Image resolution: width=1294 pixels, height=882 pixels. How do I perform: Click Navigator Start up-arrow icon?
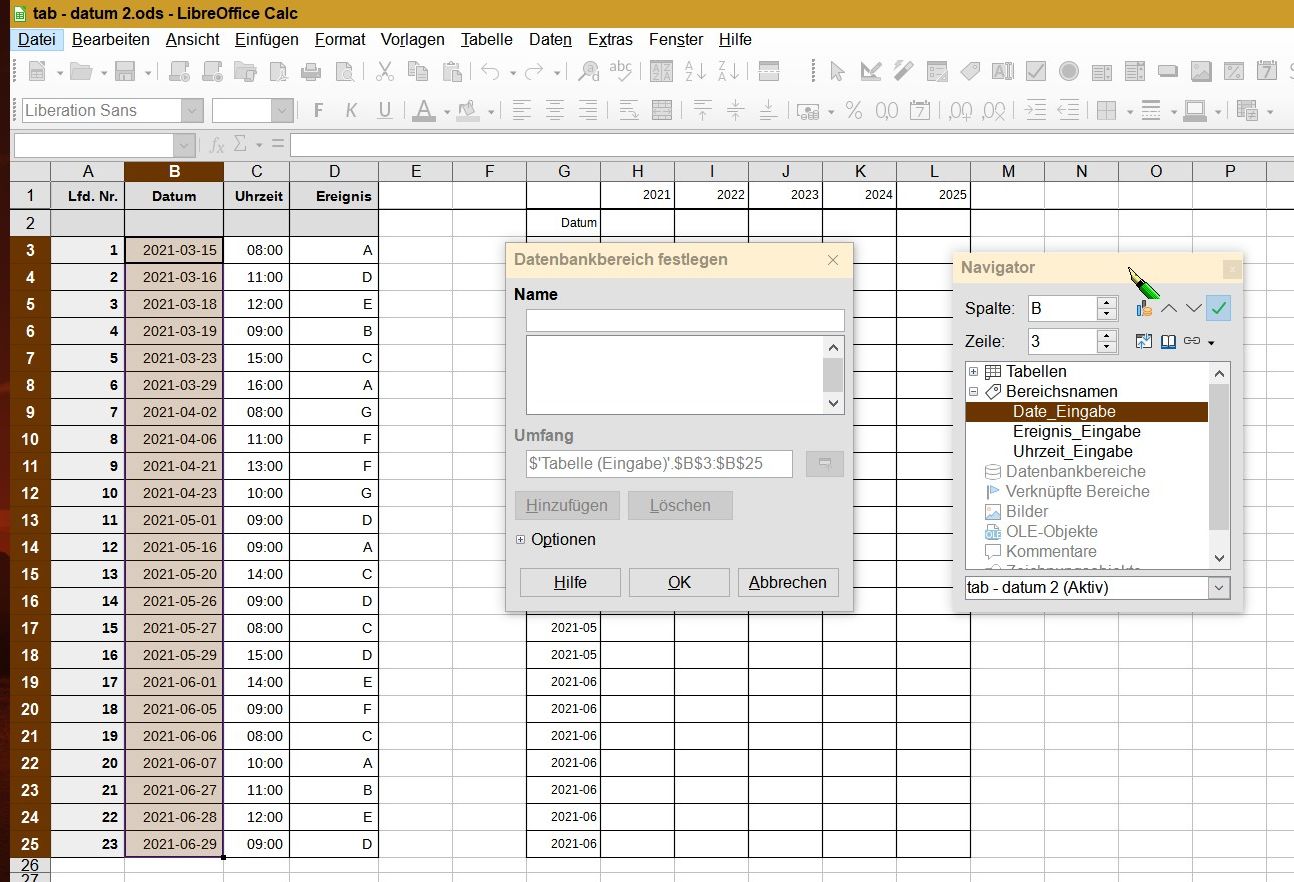1169,309
